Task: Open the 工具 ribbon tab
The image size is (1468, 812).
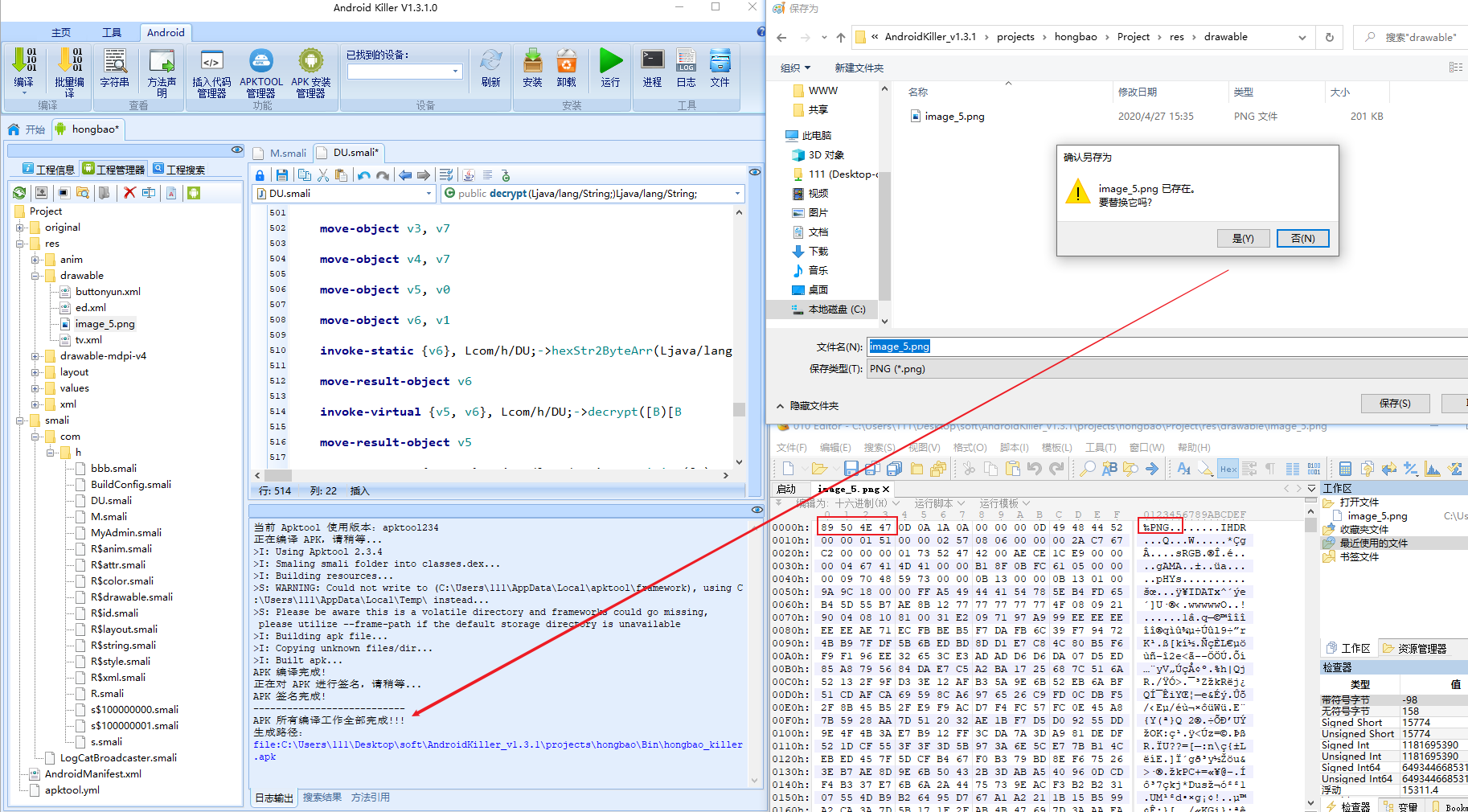Action: [112, 32]
